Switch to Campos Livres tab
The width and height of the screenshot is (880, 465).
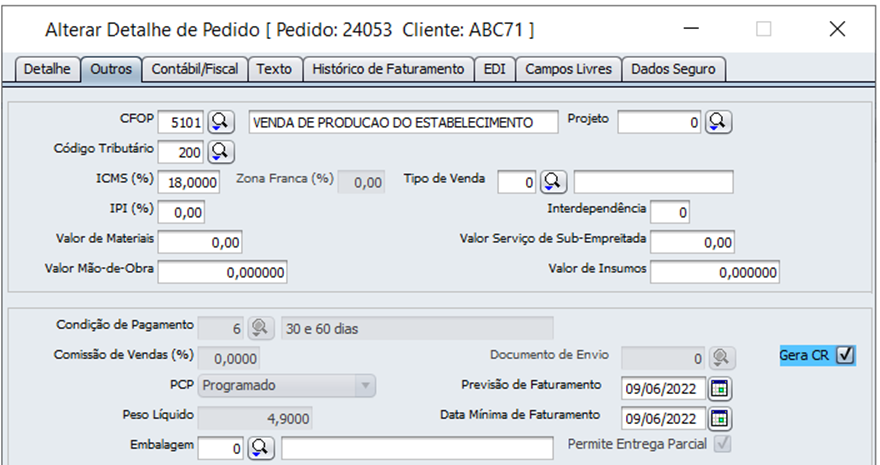tap(569, 69)
